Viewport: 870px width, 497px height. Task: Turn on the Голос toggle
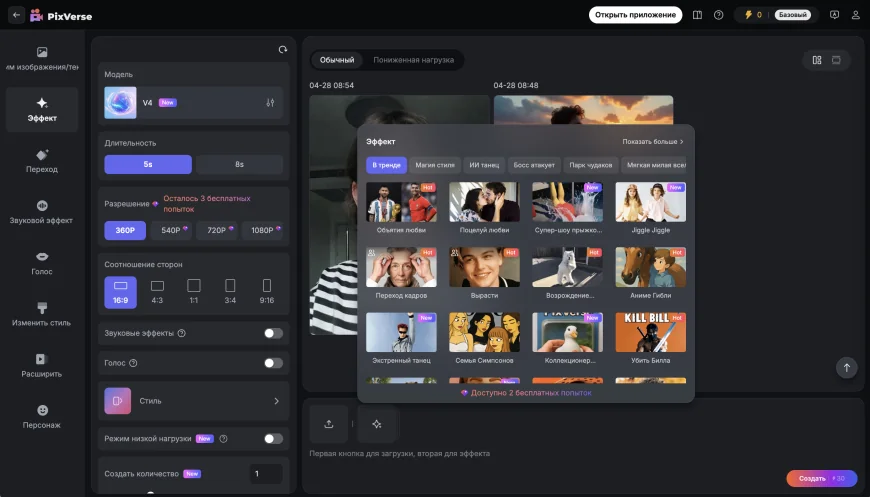[273, 363]
